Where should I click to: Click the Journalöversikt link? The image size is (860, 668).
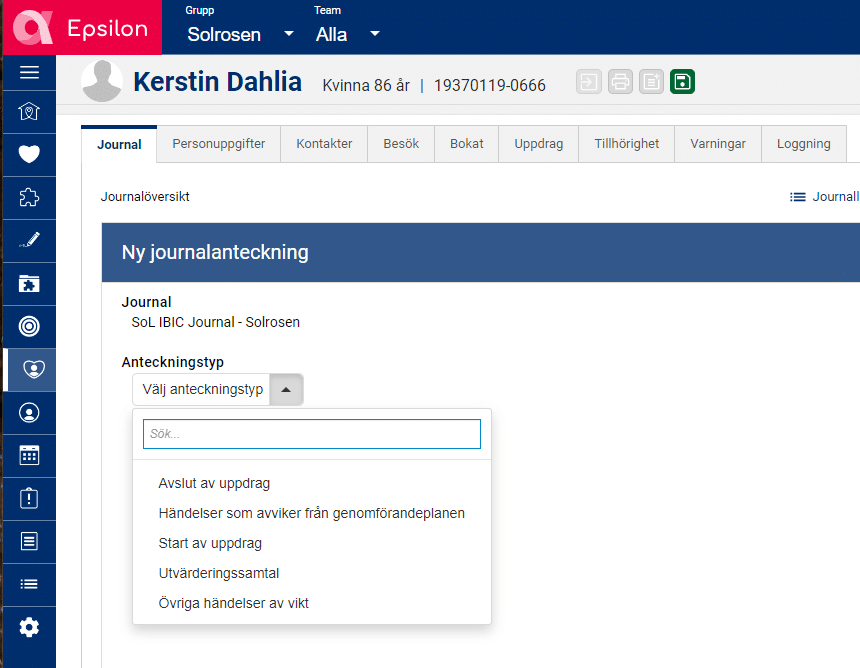[x=145, y=197]
